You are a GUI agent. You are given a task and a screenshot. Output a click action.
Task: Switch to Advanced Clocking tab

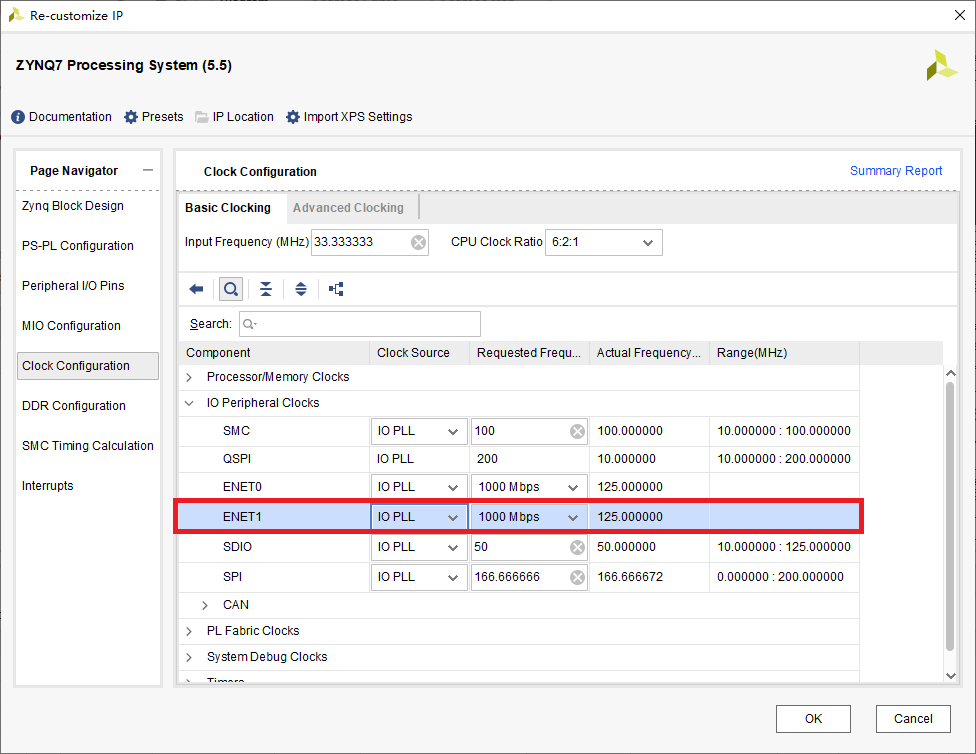point(348,208)
